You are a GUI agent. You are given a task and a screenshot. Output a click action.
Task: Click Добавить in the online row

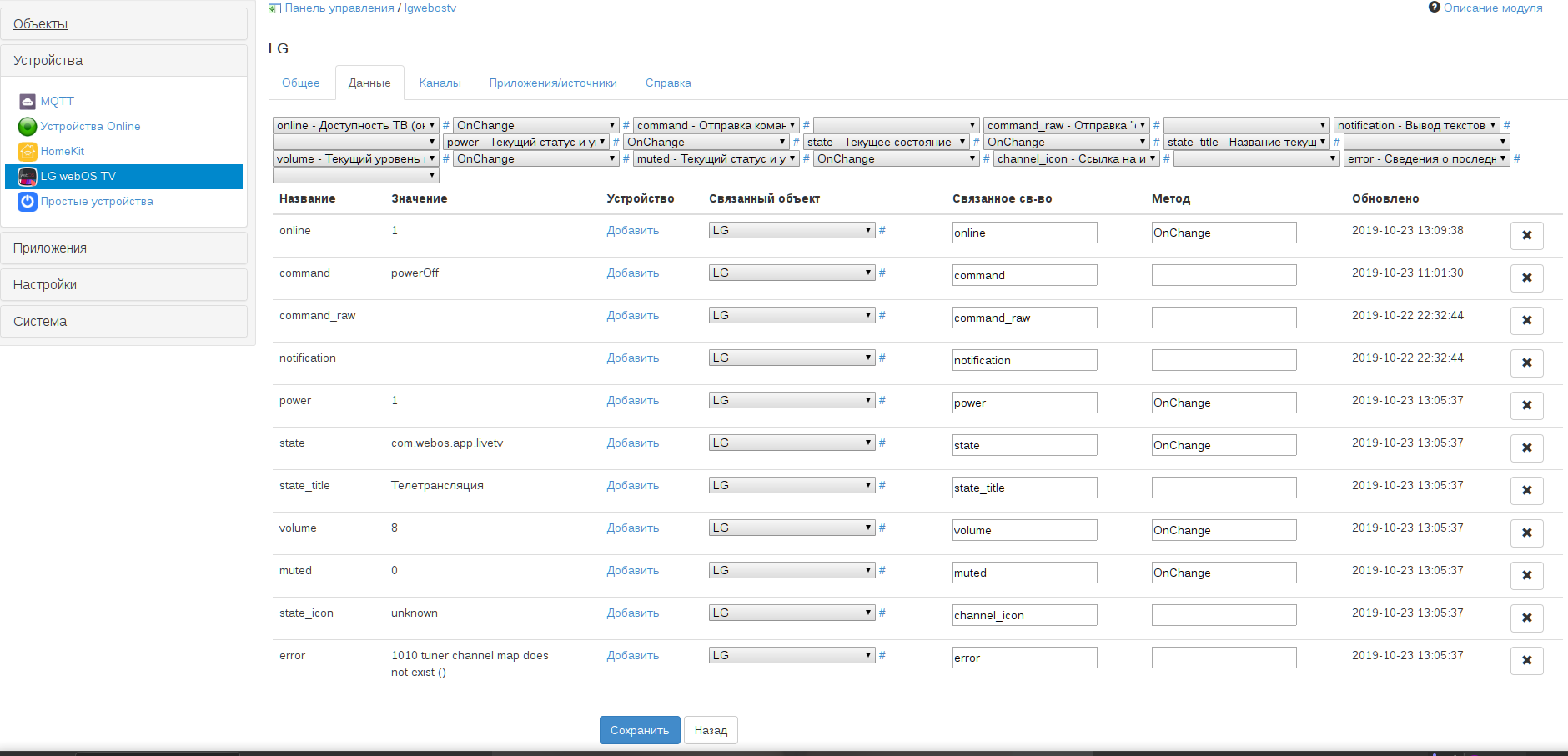(x=633, y=231)
